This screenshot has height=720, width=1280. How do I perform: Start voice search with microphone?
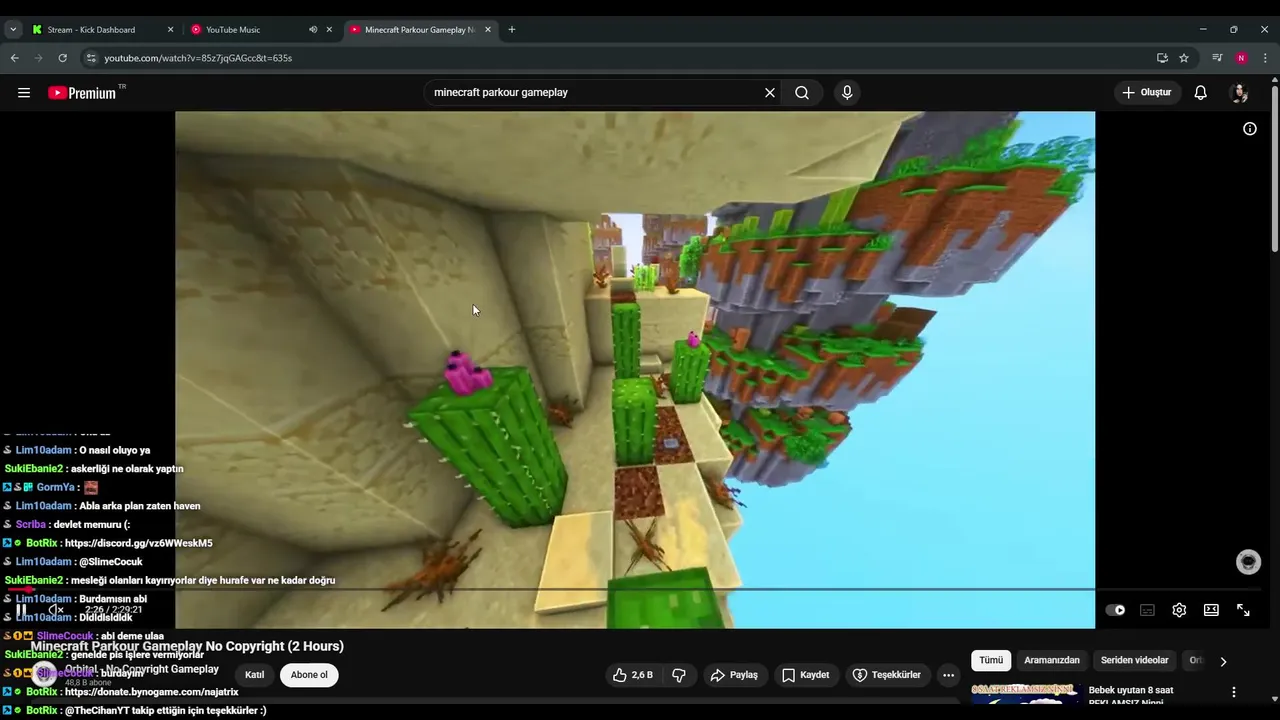(x=847, y=93)
